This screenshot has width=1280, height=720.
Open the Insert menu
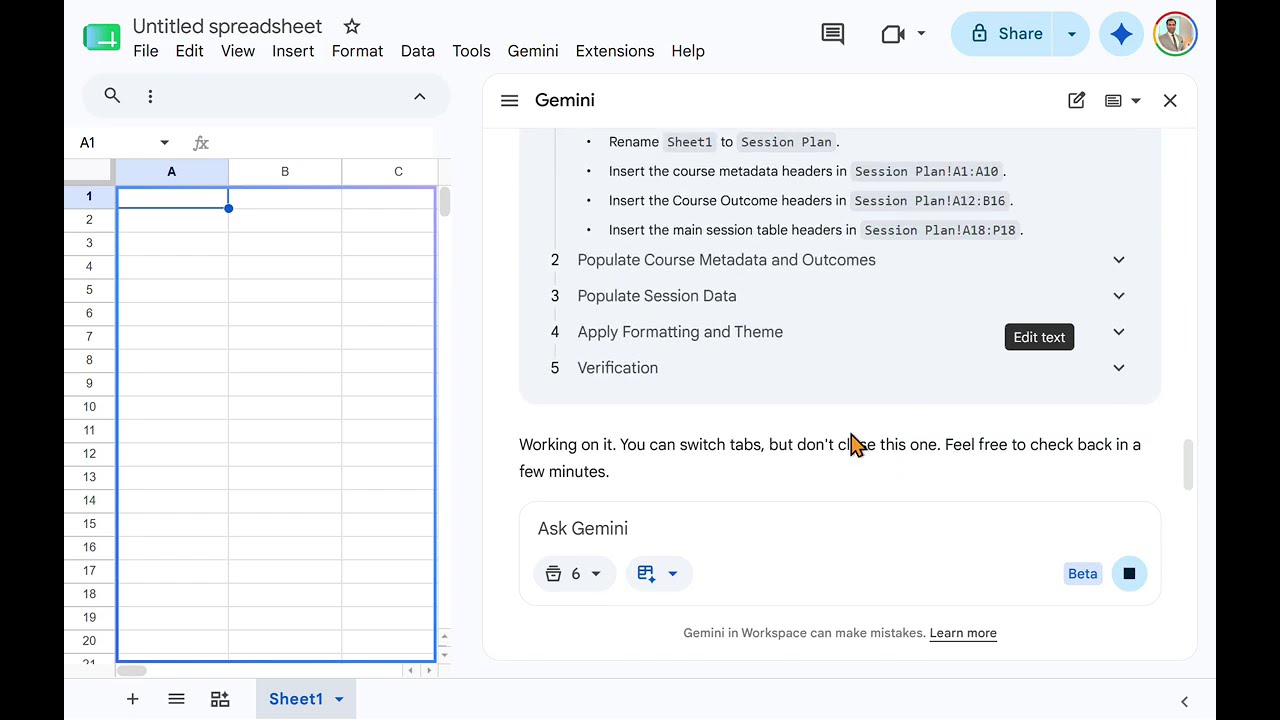click(293, 51)
